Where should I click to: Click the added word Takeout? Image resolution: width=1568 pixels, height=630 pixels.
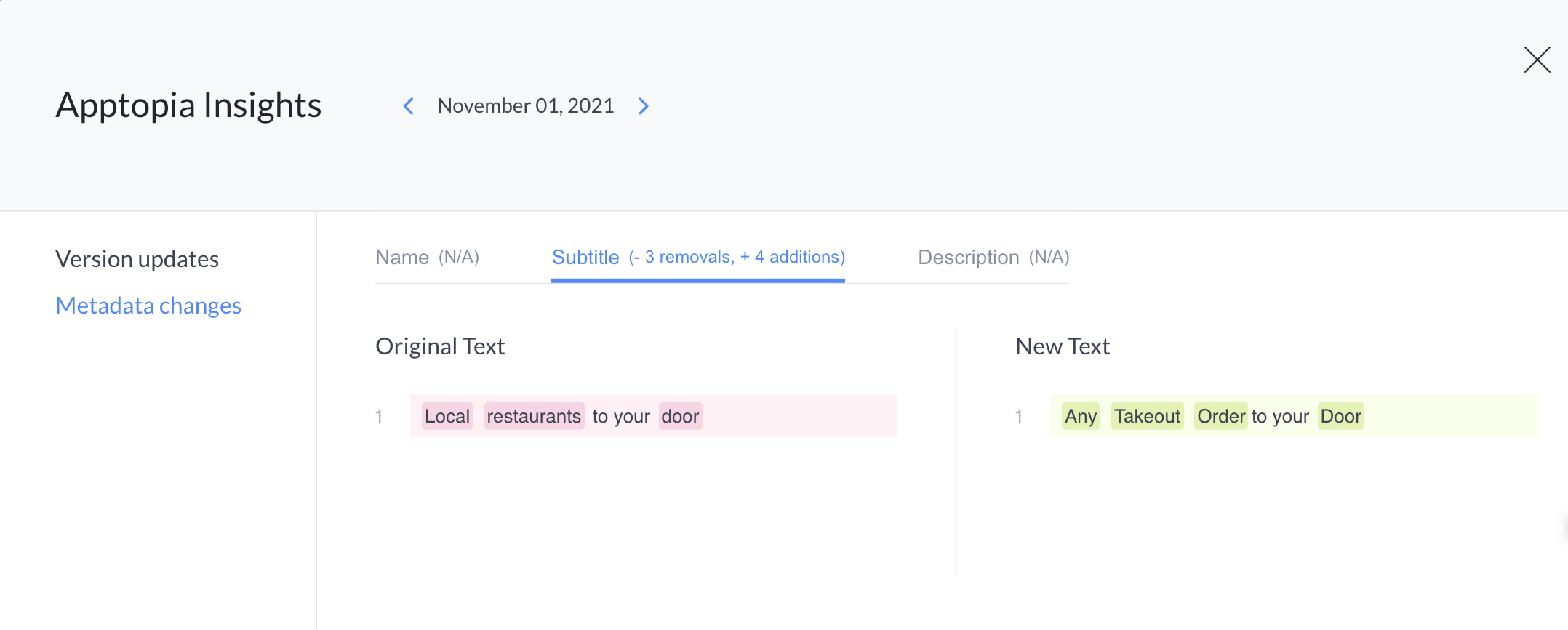pyautogui.click(x=1147, y=416)
